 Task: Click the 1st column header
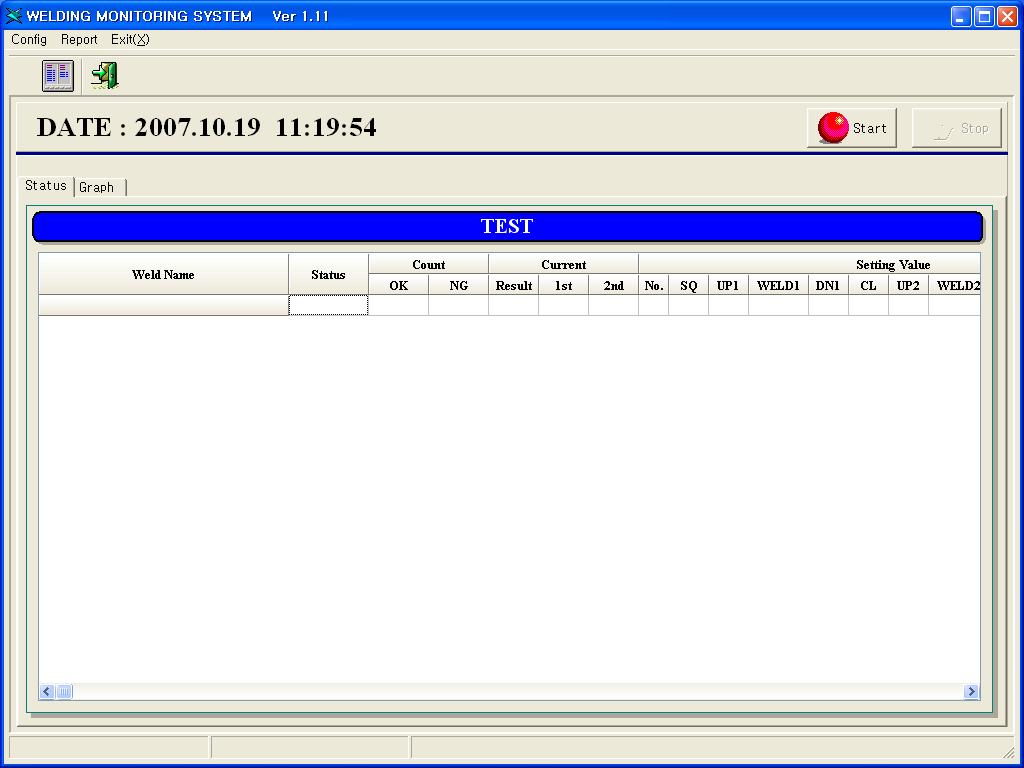click(564, 285)
